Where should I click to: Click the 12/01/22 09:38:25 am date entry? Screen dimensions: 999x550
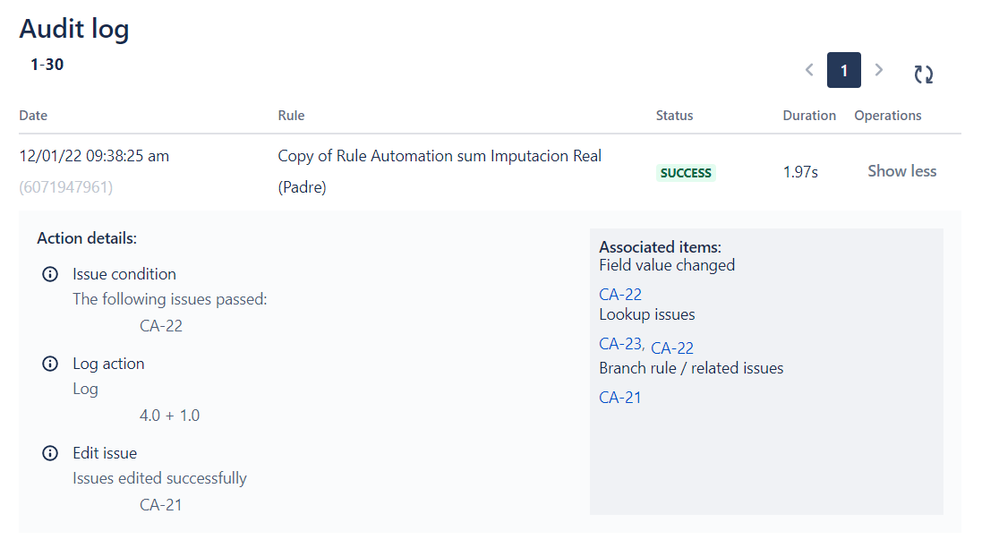[94, 156]
